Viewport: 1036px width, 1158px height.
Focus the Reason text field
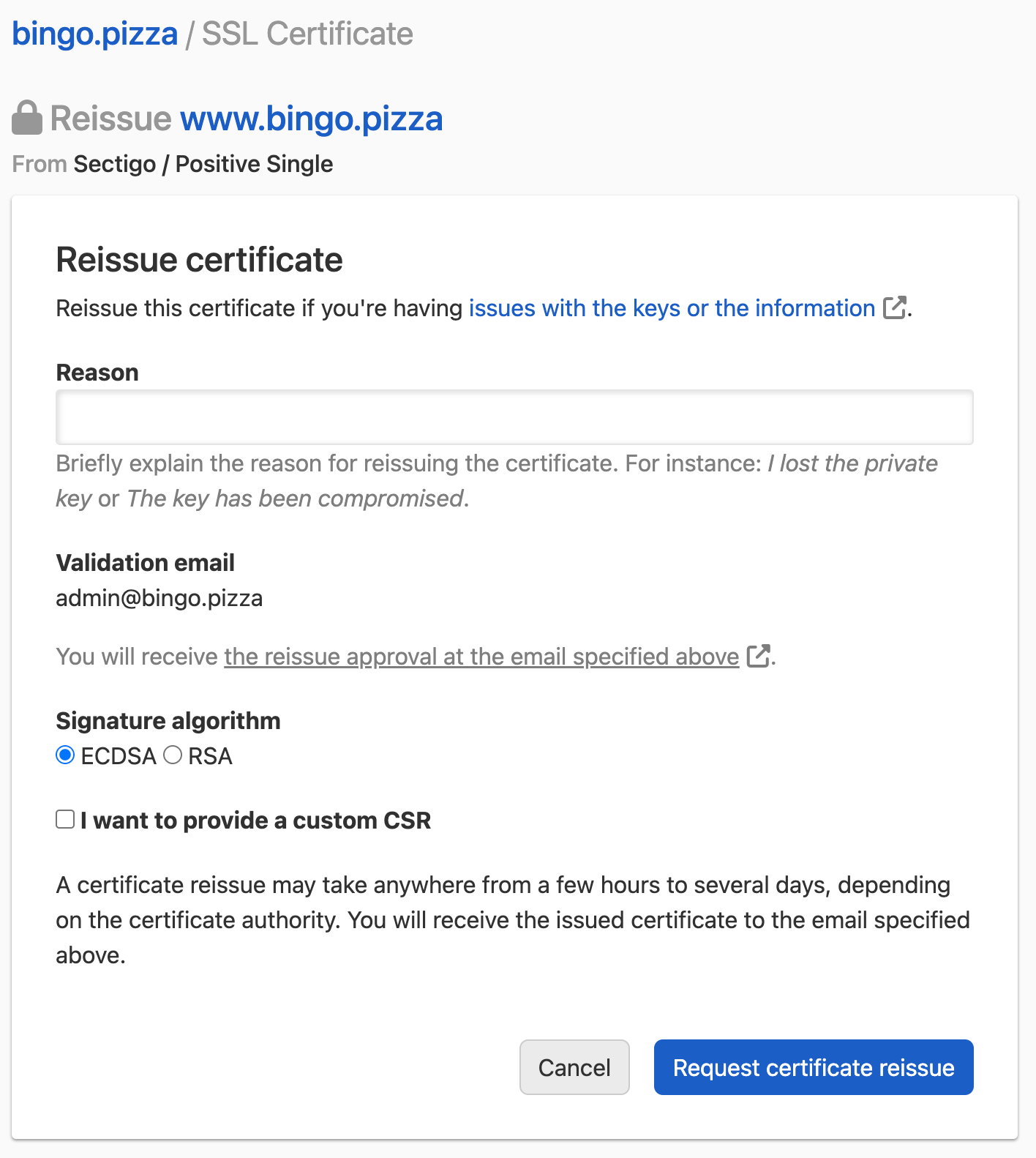(x=514, y=417)
